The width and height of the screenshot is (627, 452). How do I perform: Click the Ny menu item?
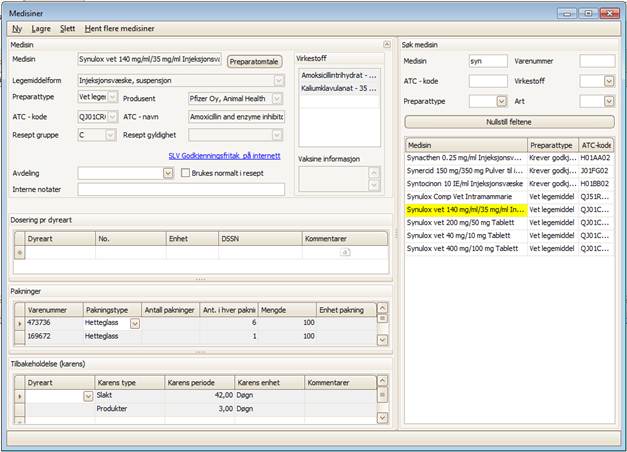pos(17,29)
